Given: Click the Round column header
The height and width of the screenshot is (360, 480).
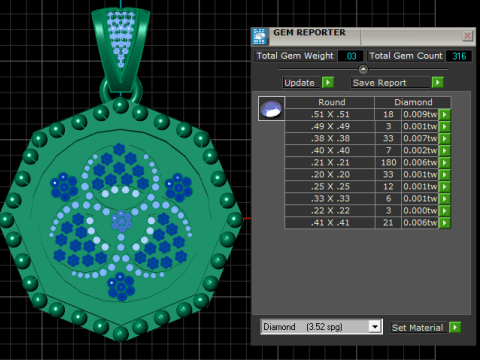Looking at the screenshot, I should (331, 102).
